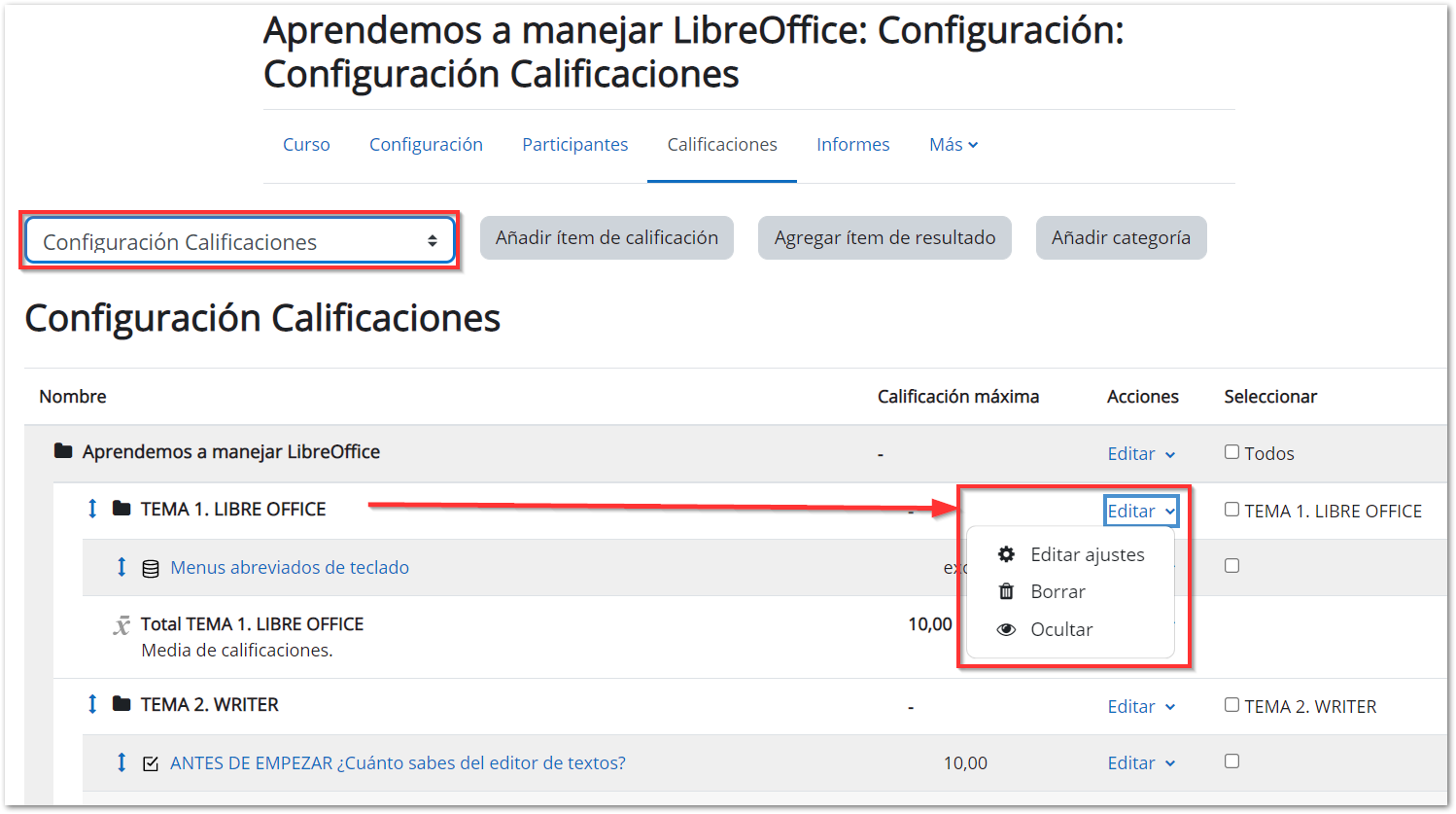Tick the Todos select-all checkbox
1456x814 pixels.
(1231, 451)
